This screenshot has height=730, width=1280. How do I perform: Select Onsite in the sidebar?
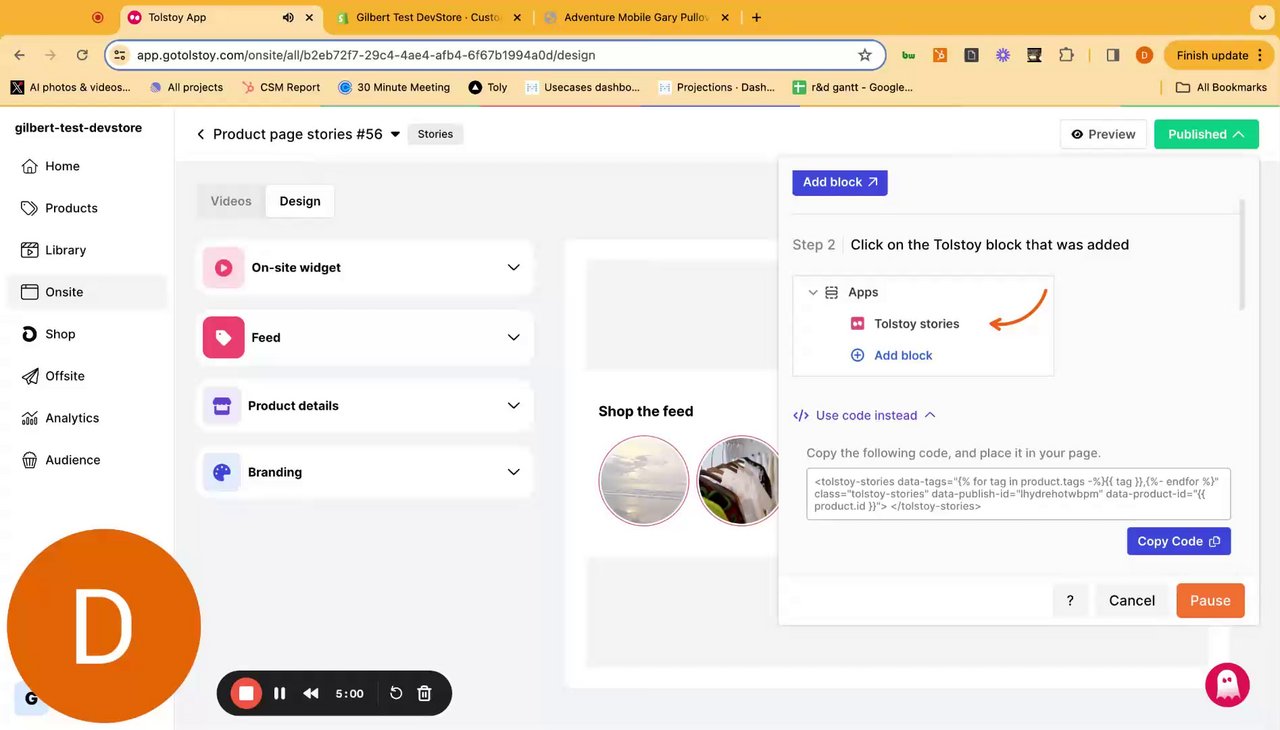point(87,292)
